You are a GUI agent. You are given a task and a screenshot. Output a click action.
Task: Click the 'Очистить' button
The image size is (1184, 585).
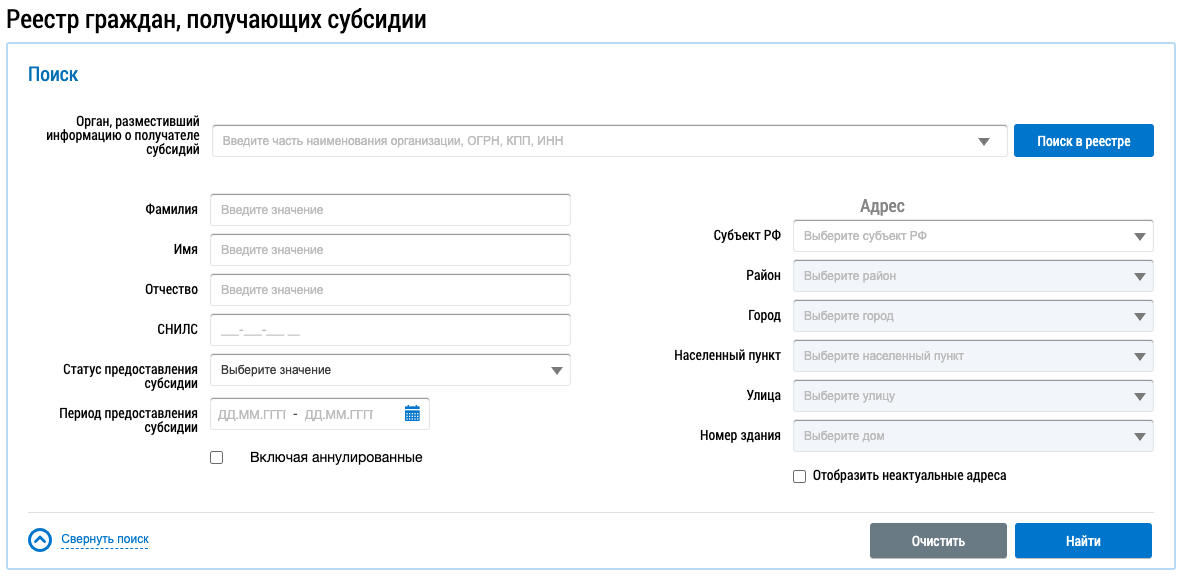938,541
